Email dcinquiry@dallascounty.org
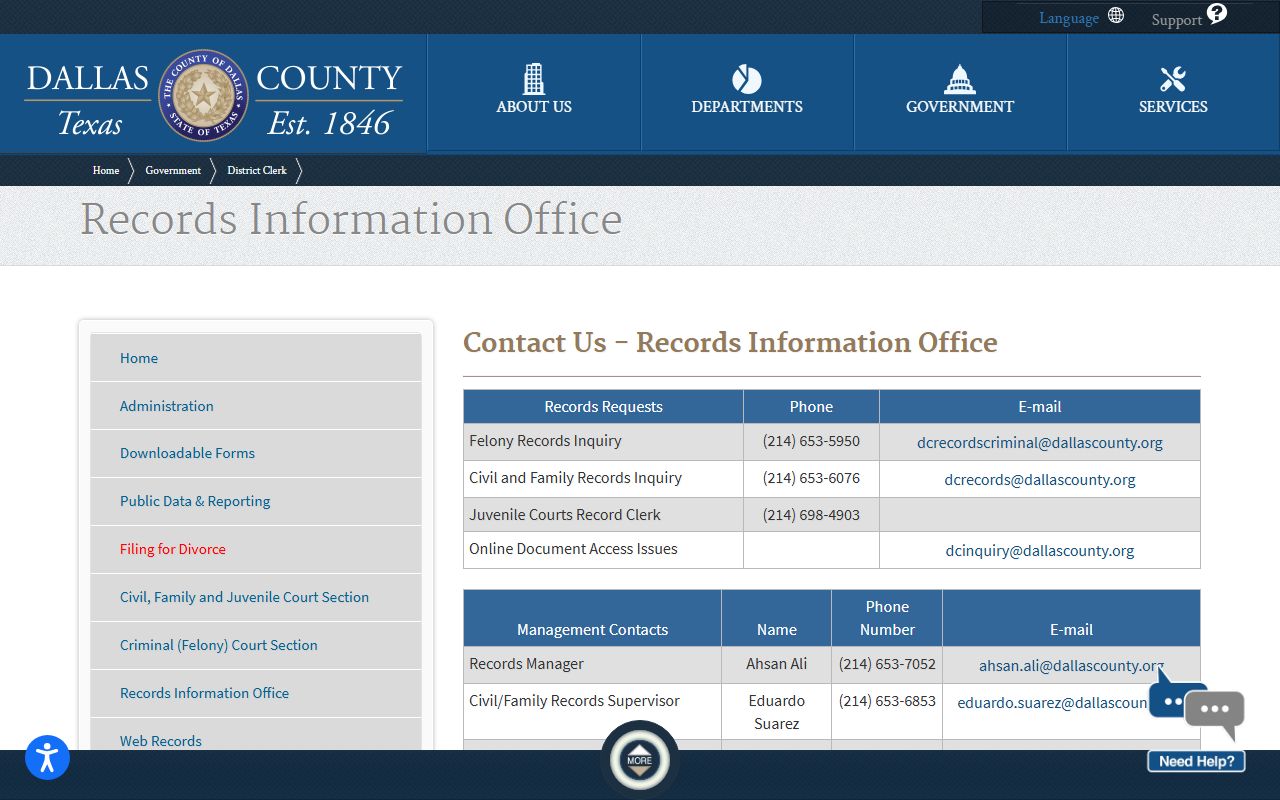The image size is (1280, 800). click(1040, 550)
